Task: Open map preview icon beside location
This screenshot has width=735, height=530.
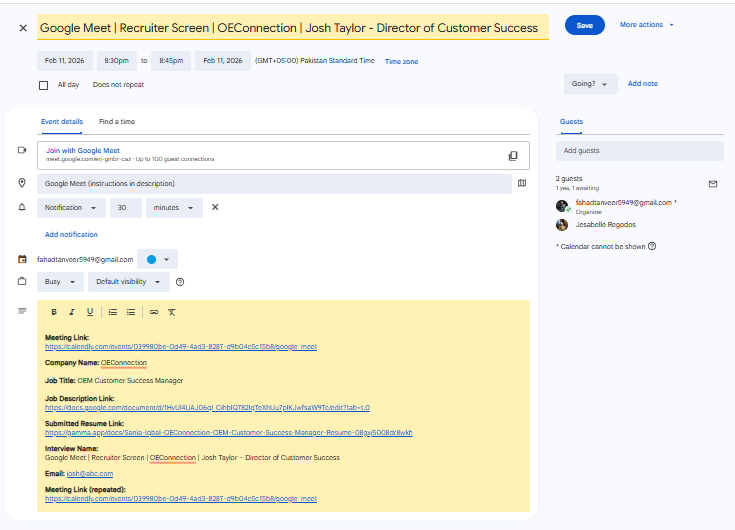Action: click(x=522, y=183)
